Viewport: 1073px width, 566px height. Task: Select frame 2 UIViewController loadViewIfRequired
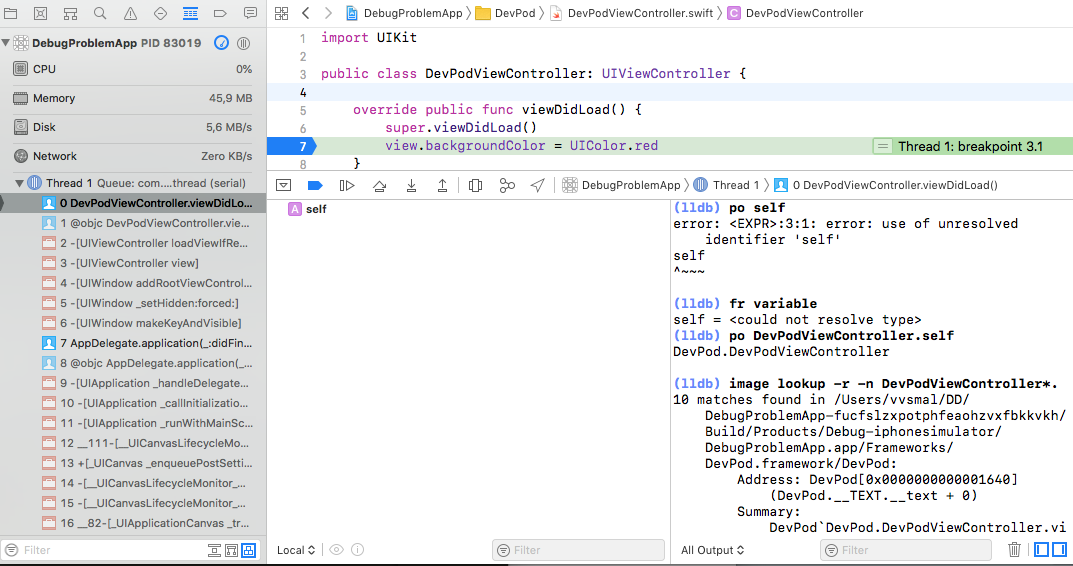pyautogui.click(x=133, y=243)
